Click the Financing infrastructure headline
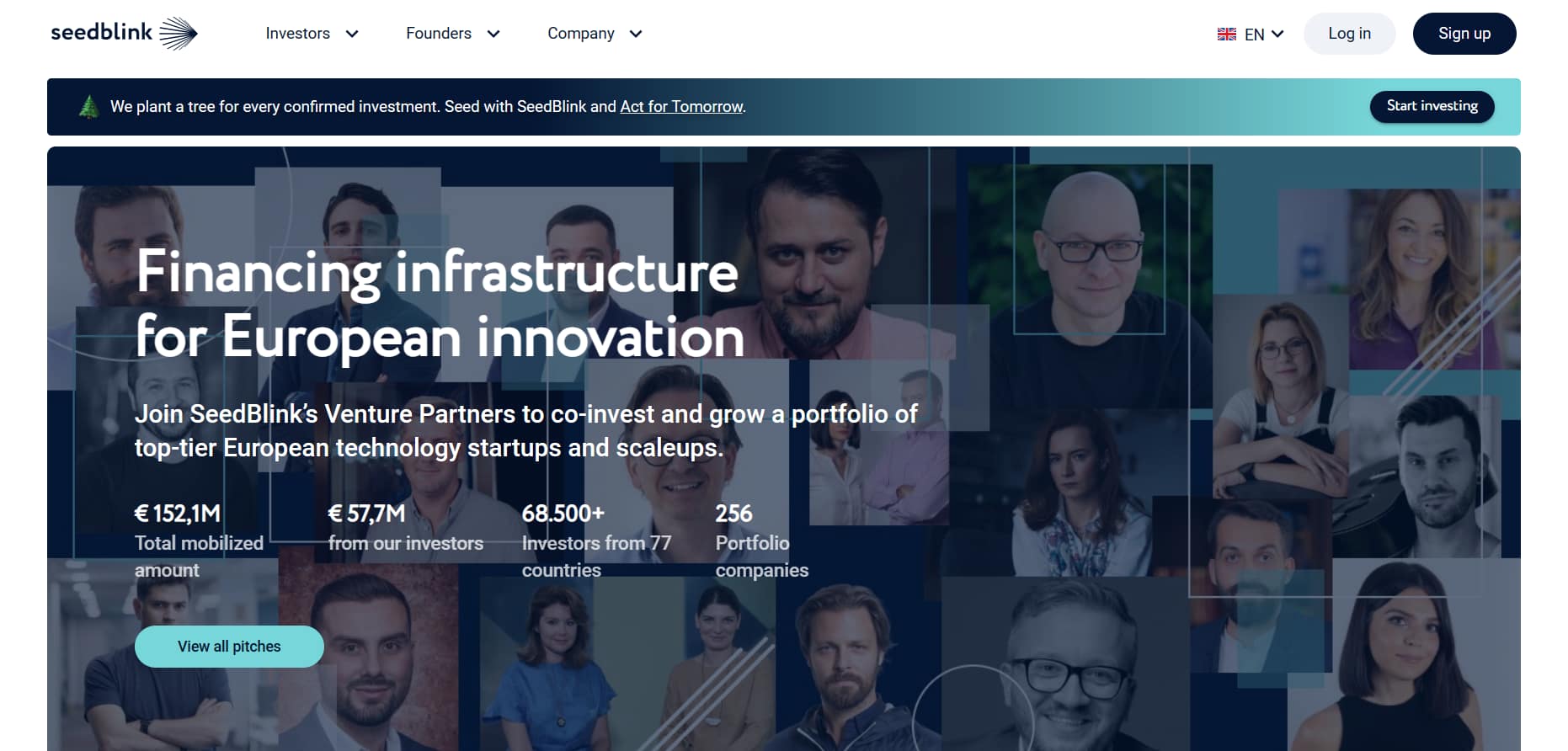This screenshot has width=1568, height=751. tap(440, 305)
